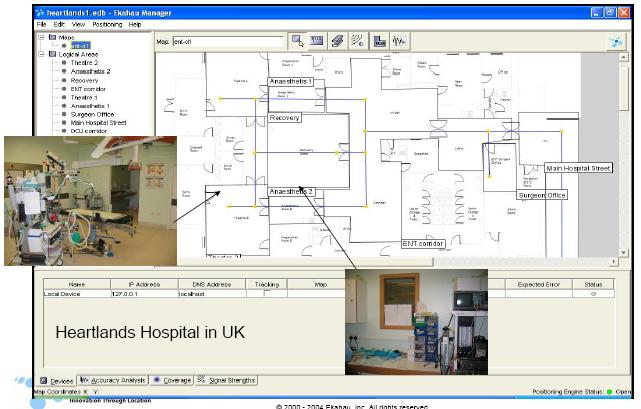
Task: Click the Map name input field
Action: 228,42
